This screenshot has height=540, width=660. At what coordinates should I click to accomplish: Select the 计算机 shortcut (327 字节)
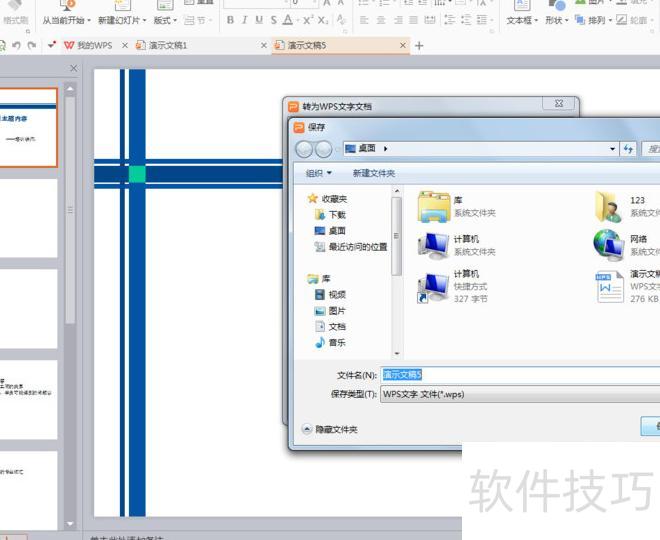[x=453, y=286]
